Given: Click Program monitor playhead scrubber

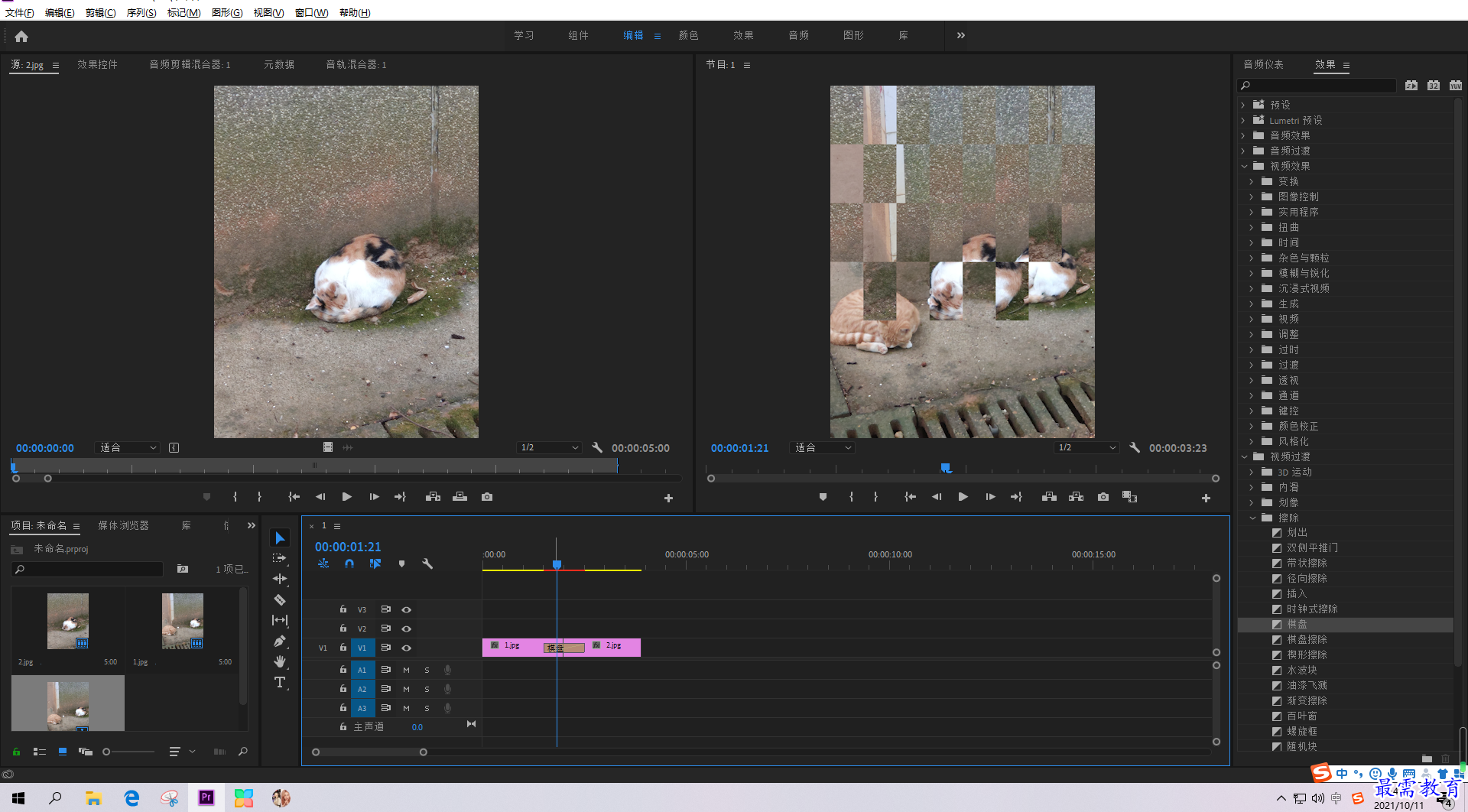Looking at the screenshot, I should coord(946,467).
